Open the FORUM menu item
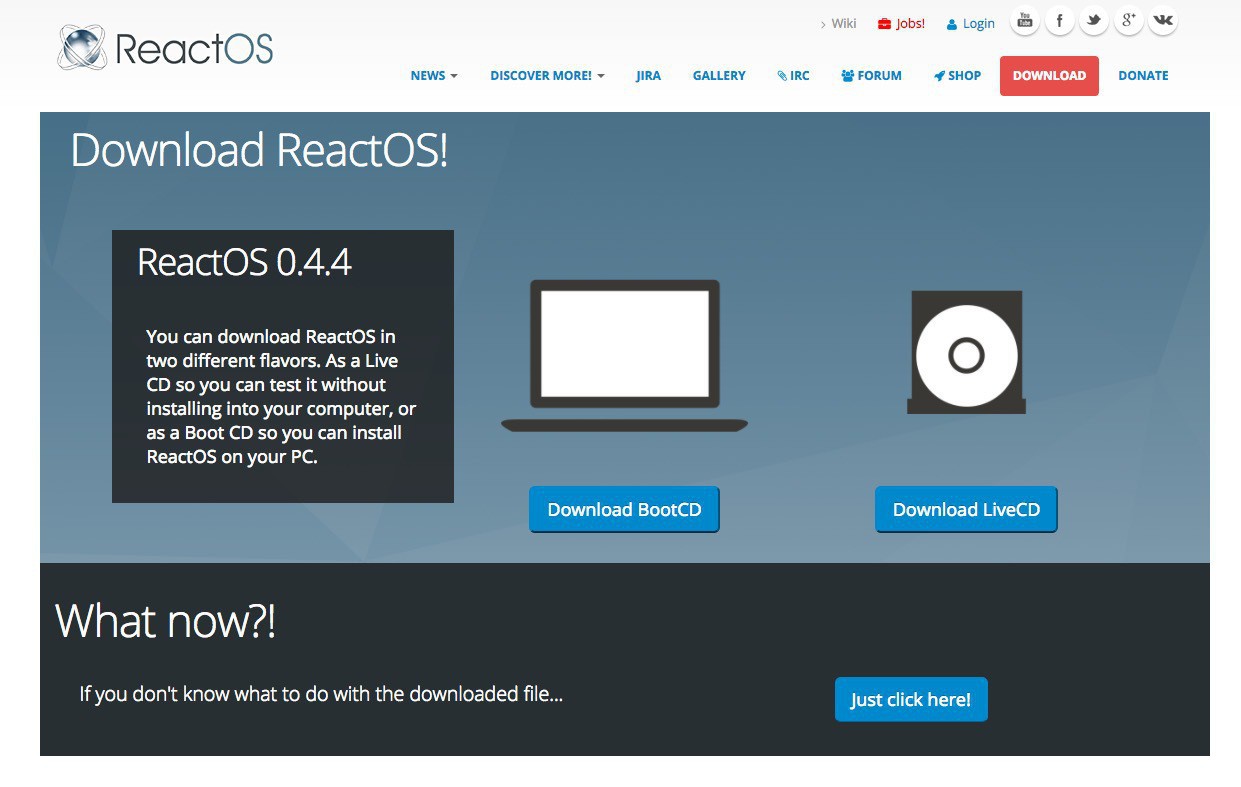 point(872,75)
